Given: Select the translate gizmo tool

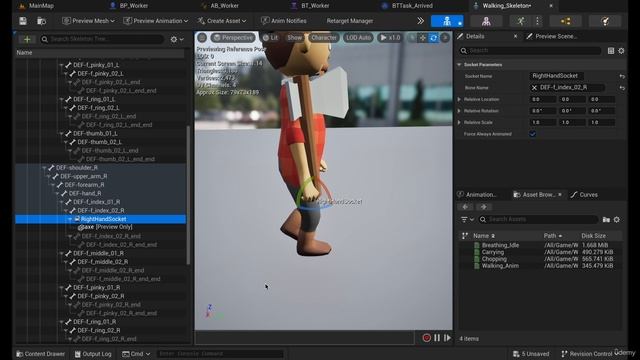Looking at the screenshot, I should 422,38.
